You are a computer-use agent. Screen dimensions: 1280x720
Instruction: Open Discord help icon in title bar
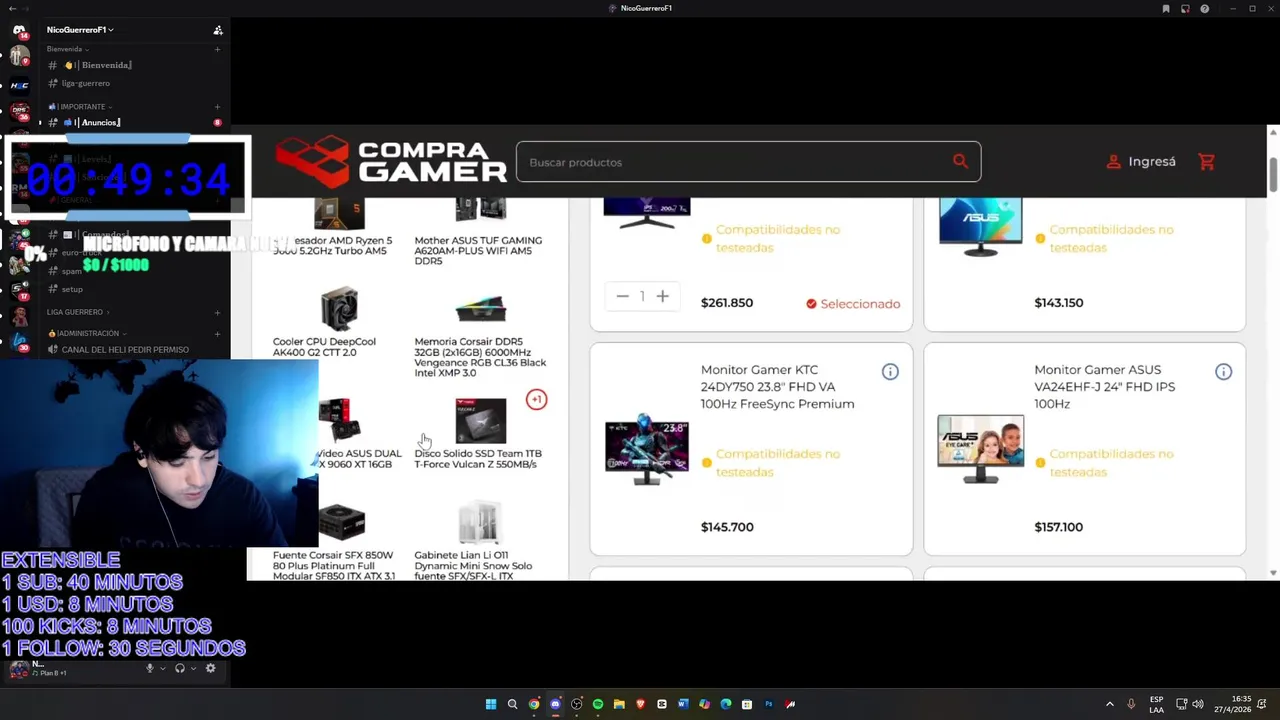tap(1204, 8)
